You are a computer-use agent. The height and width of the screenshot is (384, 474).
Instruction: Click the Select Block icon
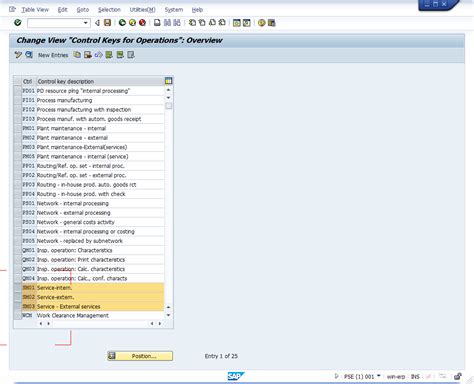click(120, 55)
